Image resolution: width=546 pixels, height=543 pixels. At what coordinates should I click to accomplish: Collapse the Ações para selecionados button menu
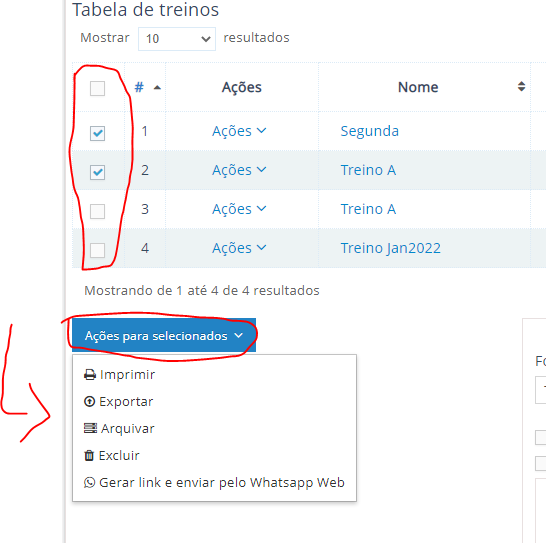point(164,335)
